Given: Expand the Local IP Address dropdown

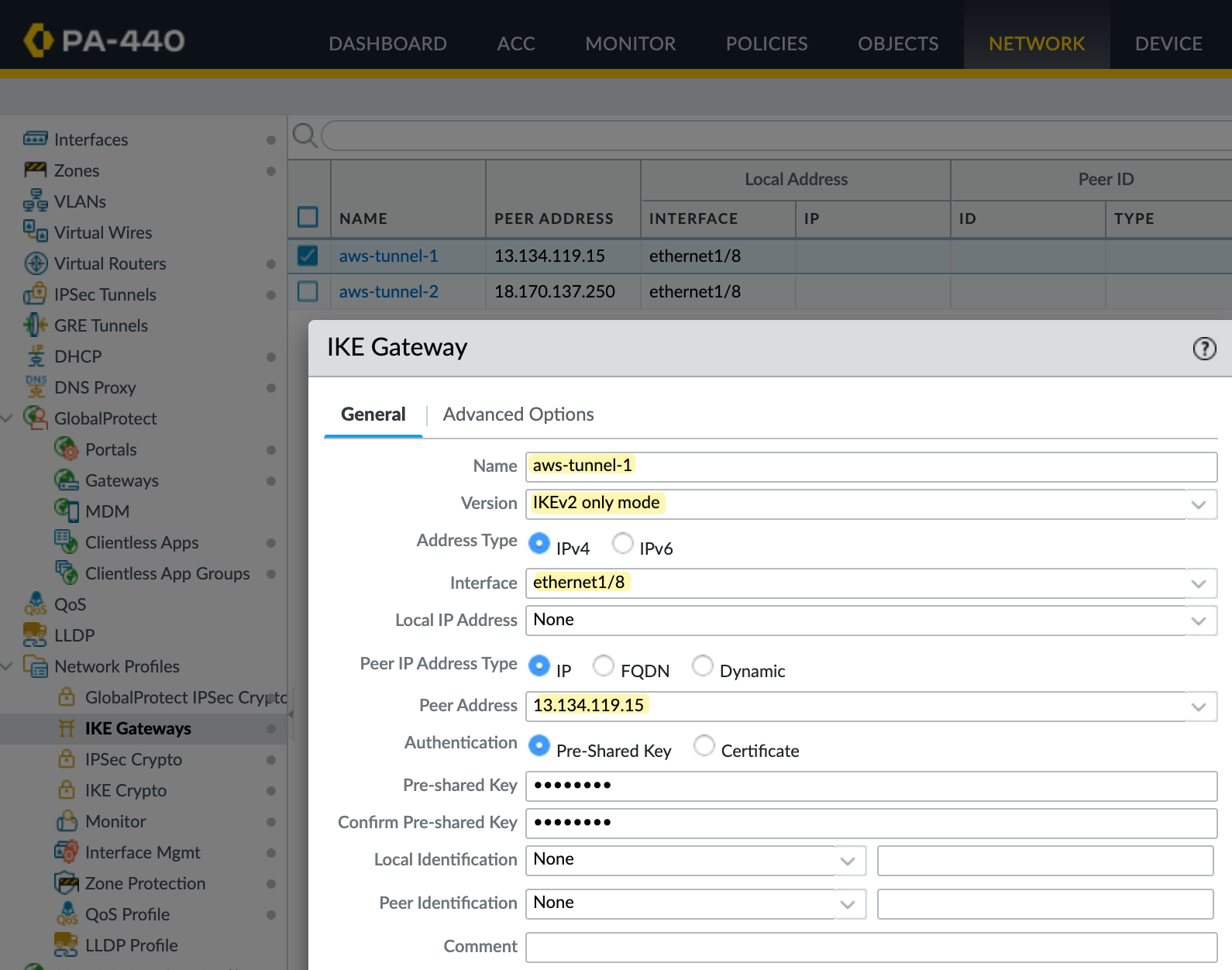Looking at the screenshot, I should 1199,621.
